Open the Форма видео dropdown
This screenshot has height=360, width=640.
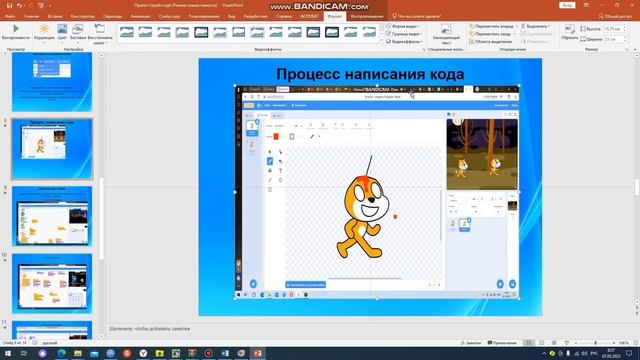click(403, 26)
